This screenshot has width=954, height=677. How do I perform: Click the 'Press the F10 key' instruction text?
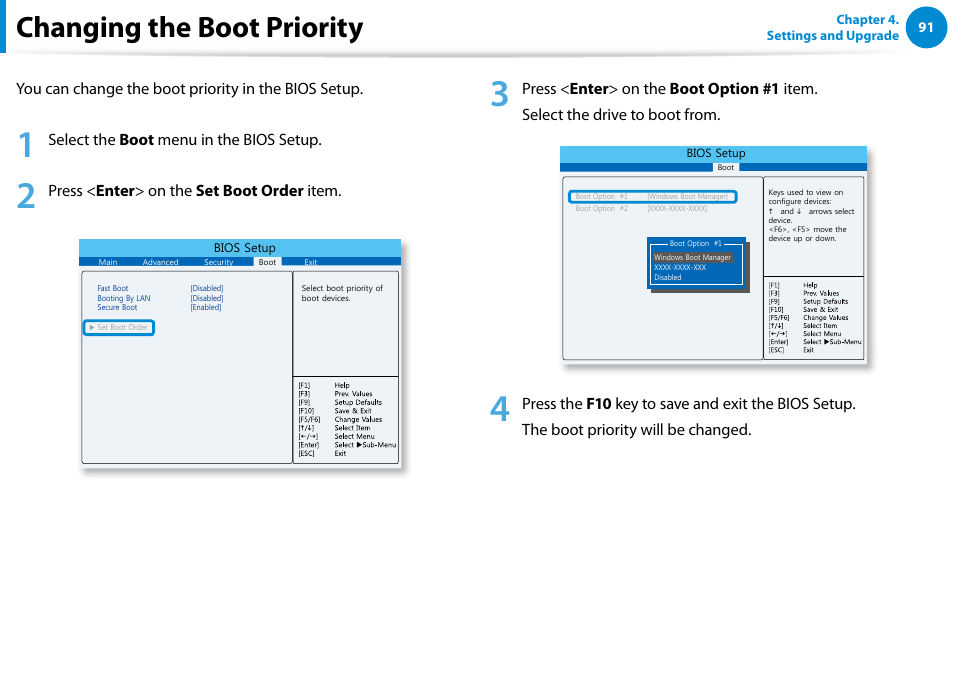click(689, 404)
